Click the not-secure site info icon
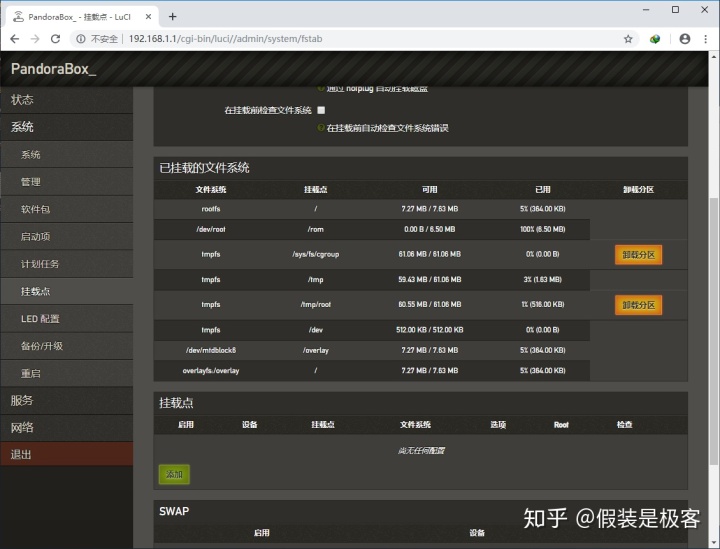The width and height of the screenshot is (720, 549). pos(81,39)
